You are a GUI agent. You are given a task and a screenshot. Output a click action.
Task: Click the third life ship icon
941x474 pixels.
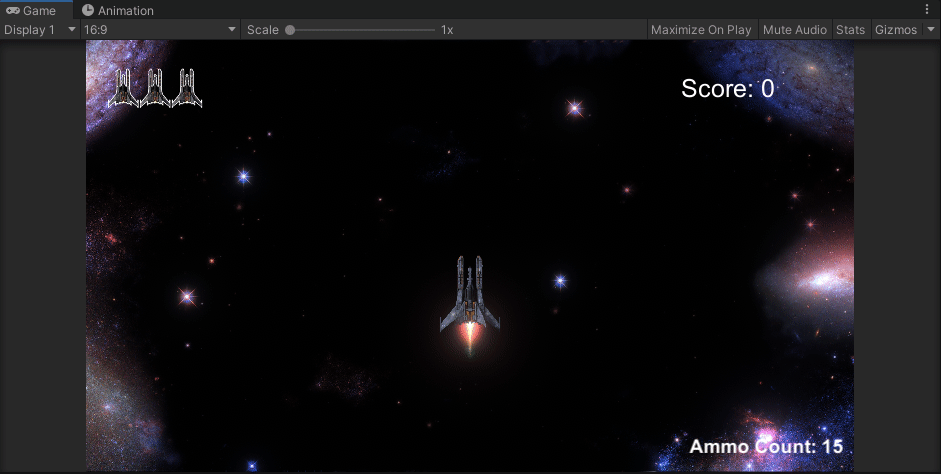tap(187, 88)
